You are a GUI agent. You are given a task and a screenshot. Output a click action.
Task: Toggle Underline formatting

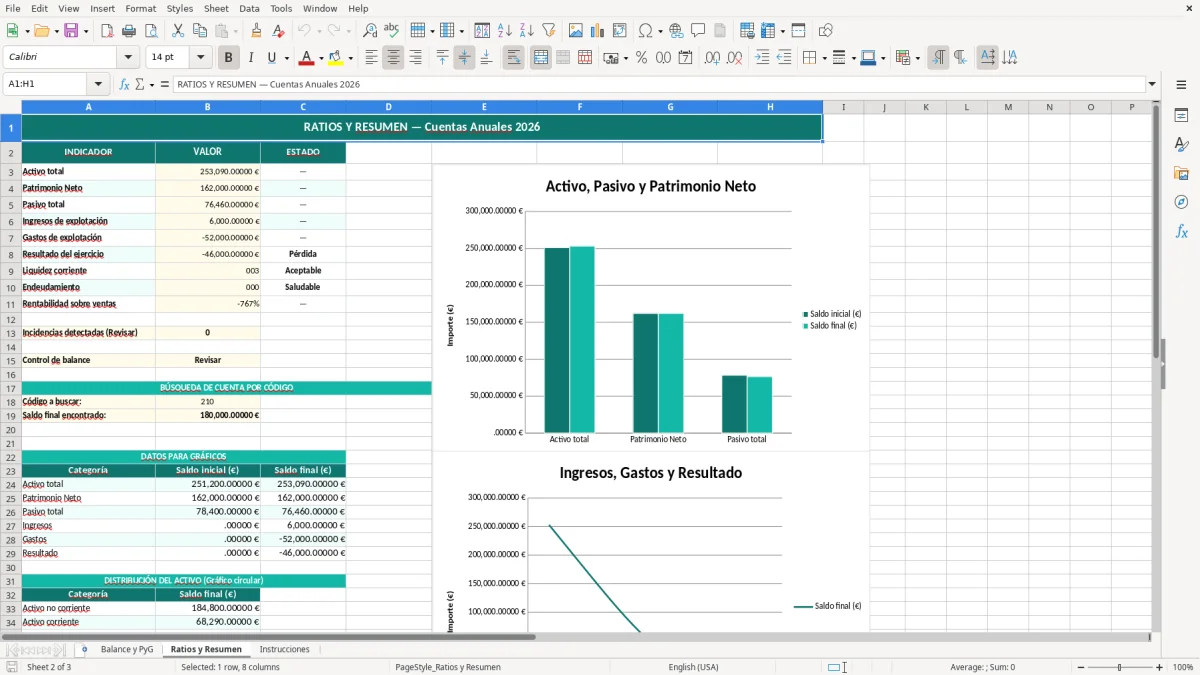(272, 58)
